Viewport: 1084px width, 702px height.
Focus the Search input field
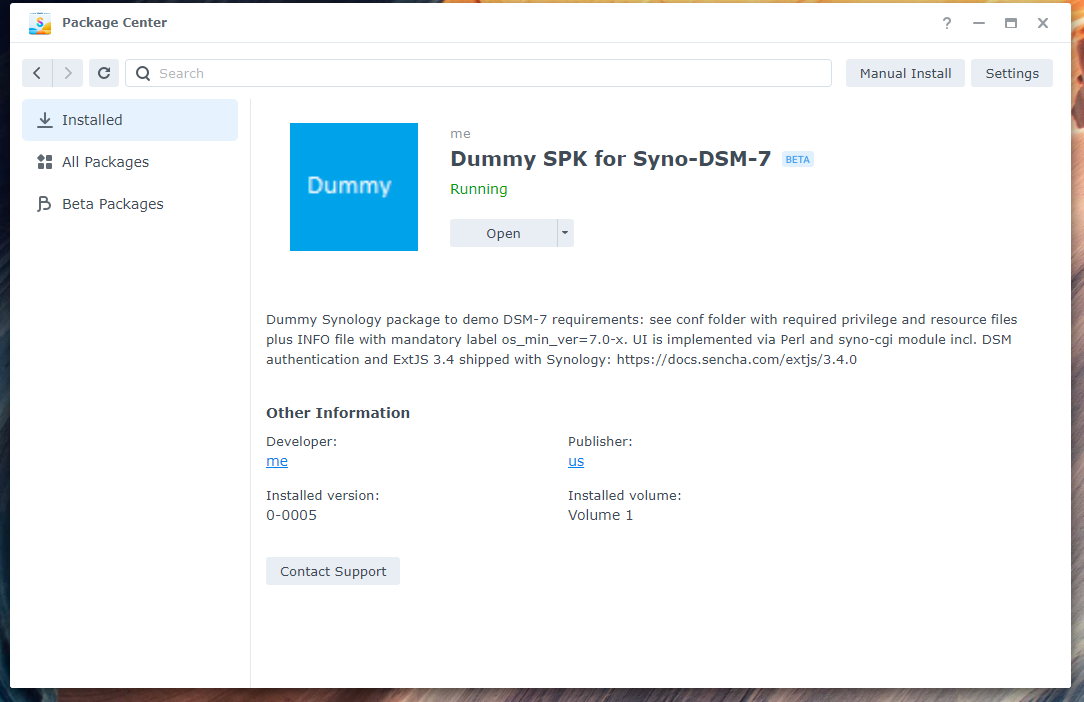point(478,73)
